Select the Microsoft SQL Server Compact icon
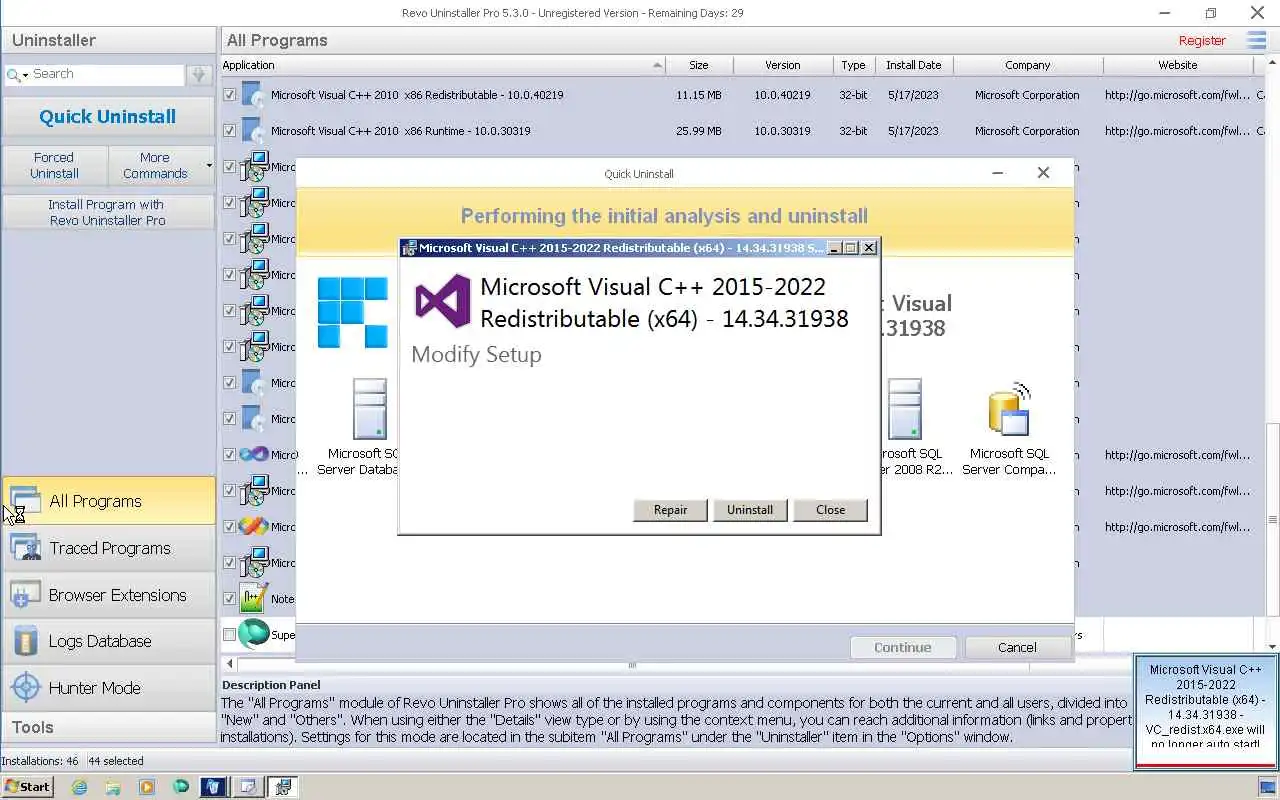The image size is (1280, 800). [1009, 409]
